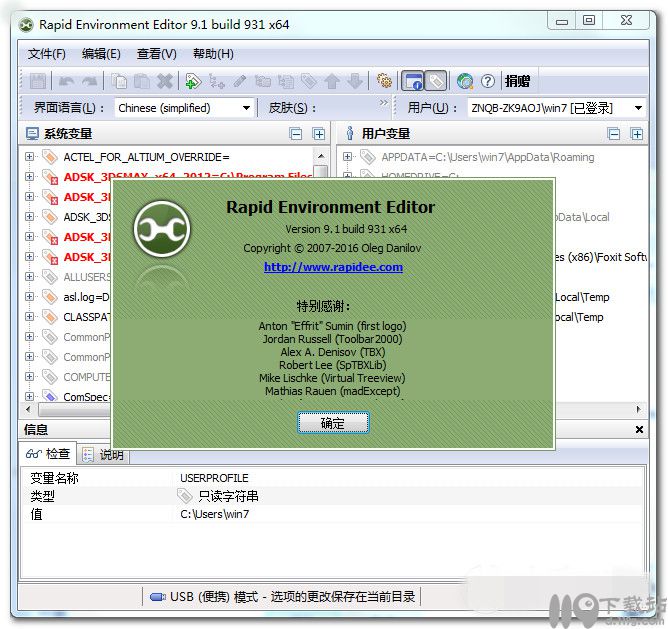The image size is (668, 629).
Task: Click the tag icon of asl.log row
Action: [50, 297]
